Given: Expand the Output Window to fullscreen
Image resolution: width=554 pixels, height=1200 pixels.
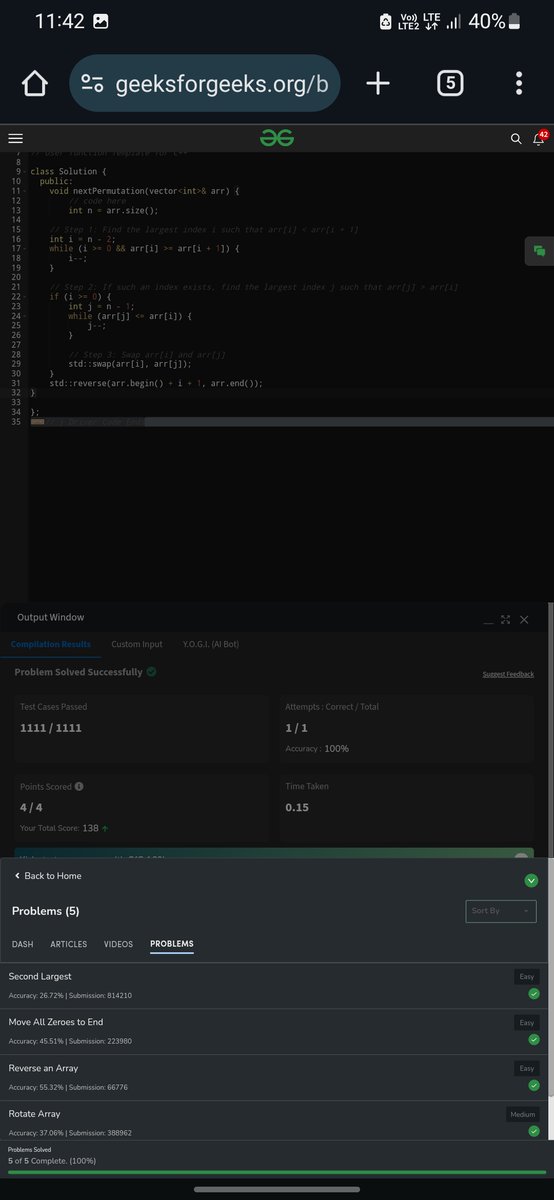Looking at the screenshot, I should pyautogui.click(x=506, y=620).
